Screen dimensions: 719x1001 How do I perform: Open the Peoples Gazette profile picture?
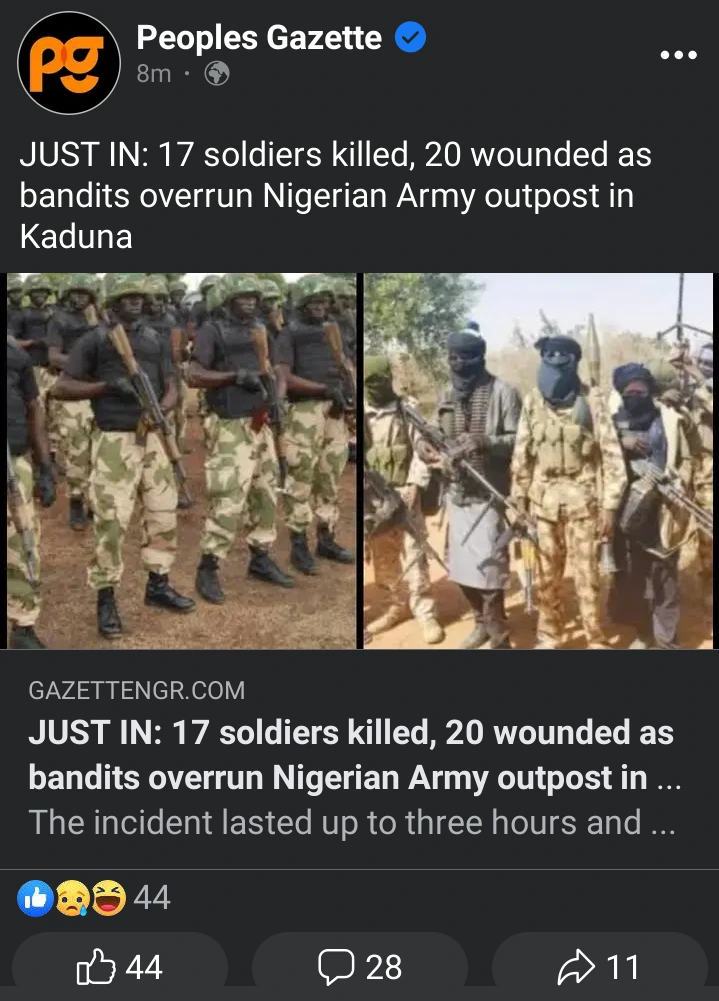69,63
